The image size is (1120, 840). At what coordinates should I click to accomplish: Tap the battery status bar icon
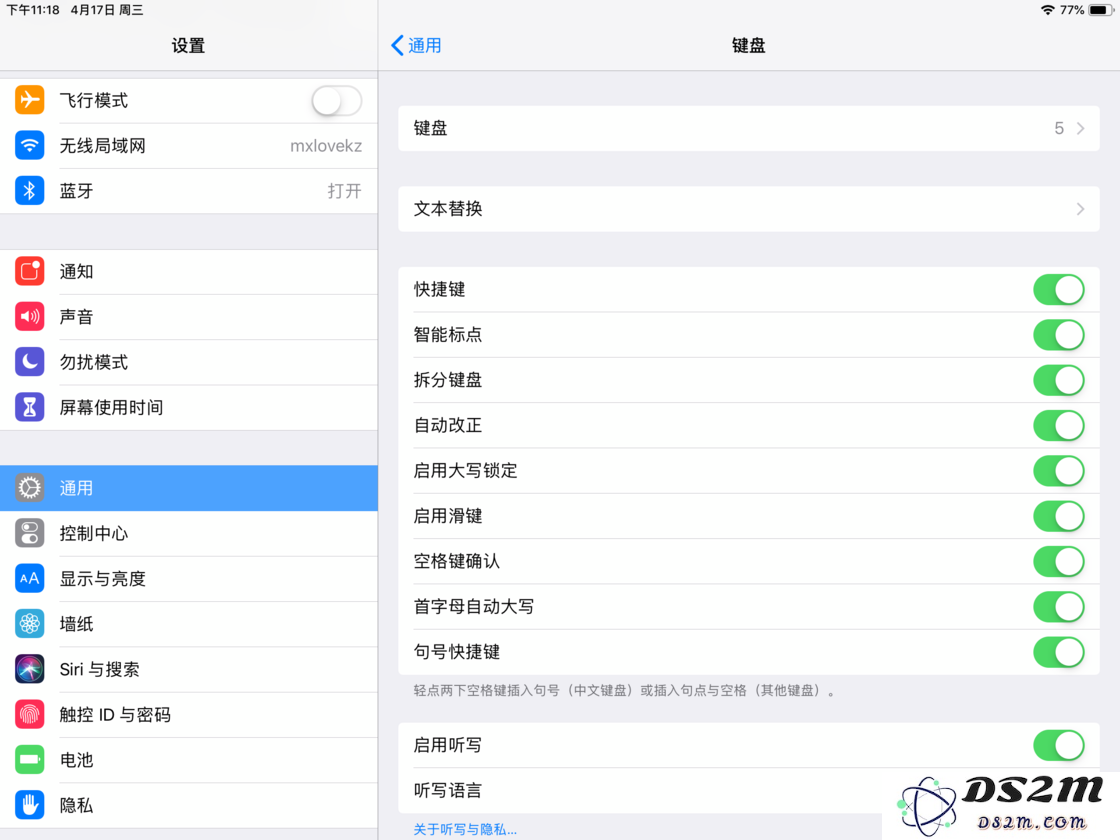[x=1101, y=10]
